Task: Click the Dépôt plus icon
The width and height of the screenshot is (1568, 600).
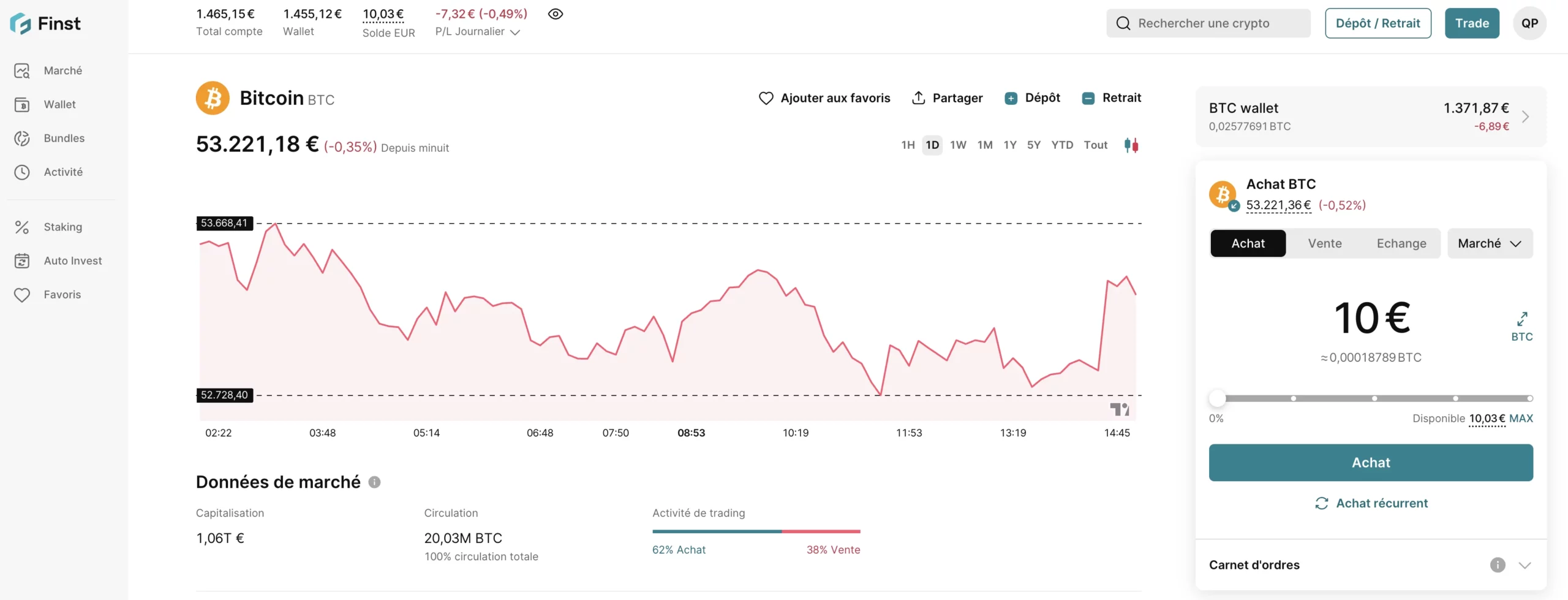Action: tap(1011, 98)
